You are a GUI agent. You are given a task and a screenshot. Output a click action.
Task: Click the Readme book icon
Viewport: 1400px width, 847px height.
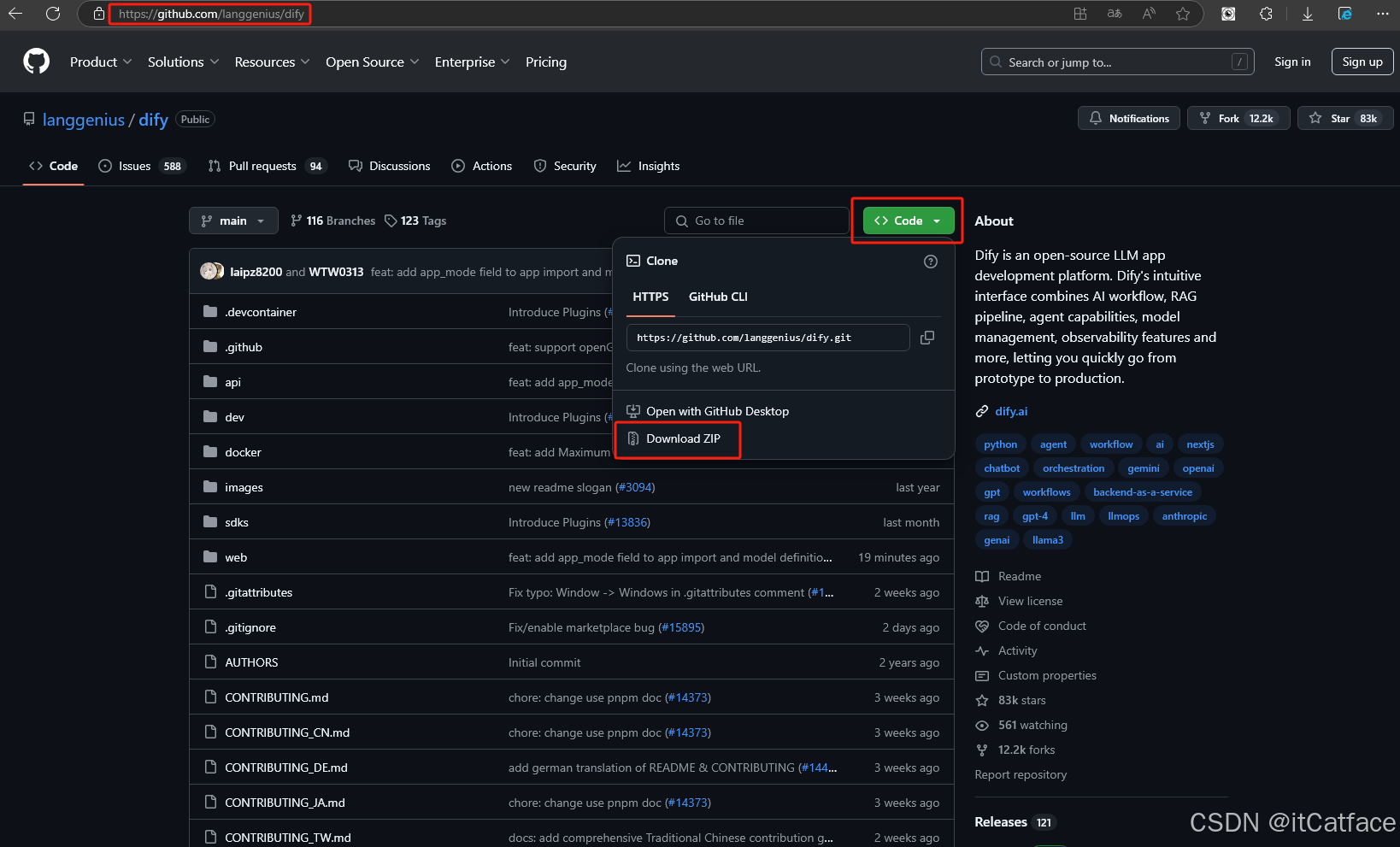tap(982, 577)
